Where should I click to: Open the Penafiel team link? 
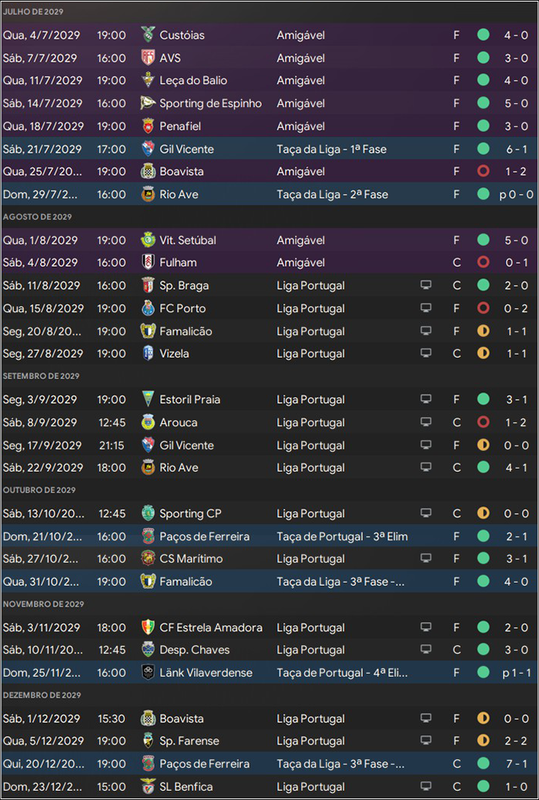click(180, 126)
